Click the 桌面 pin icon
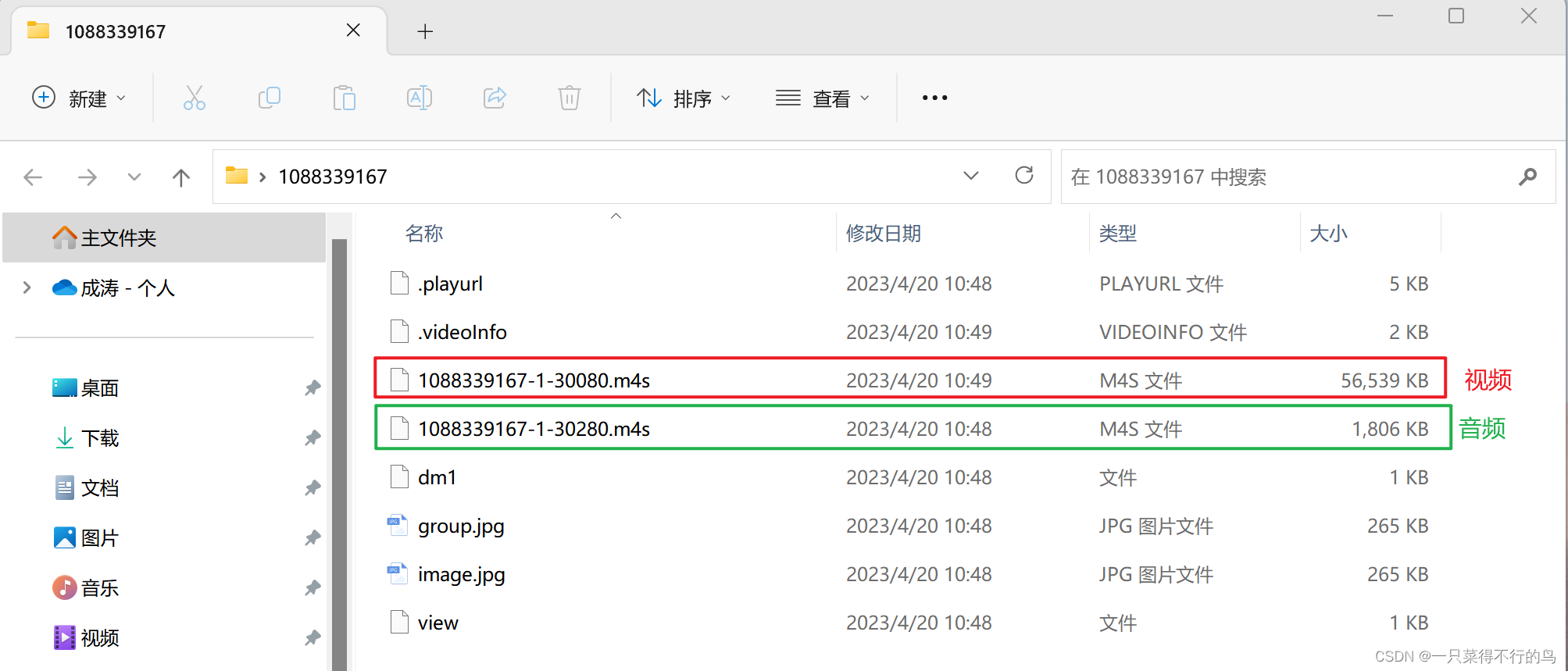The height and width of the screenshot is (671, 1568). coord(313,387)
